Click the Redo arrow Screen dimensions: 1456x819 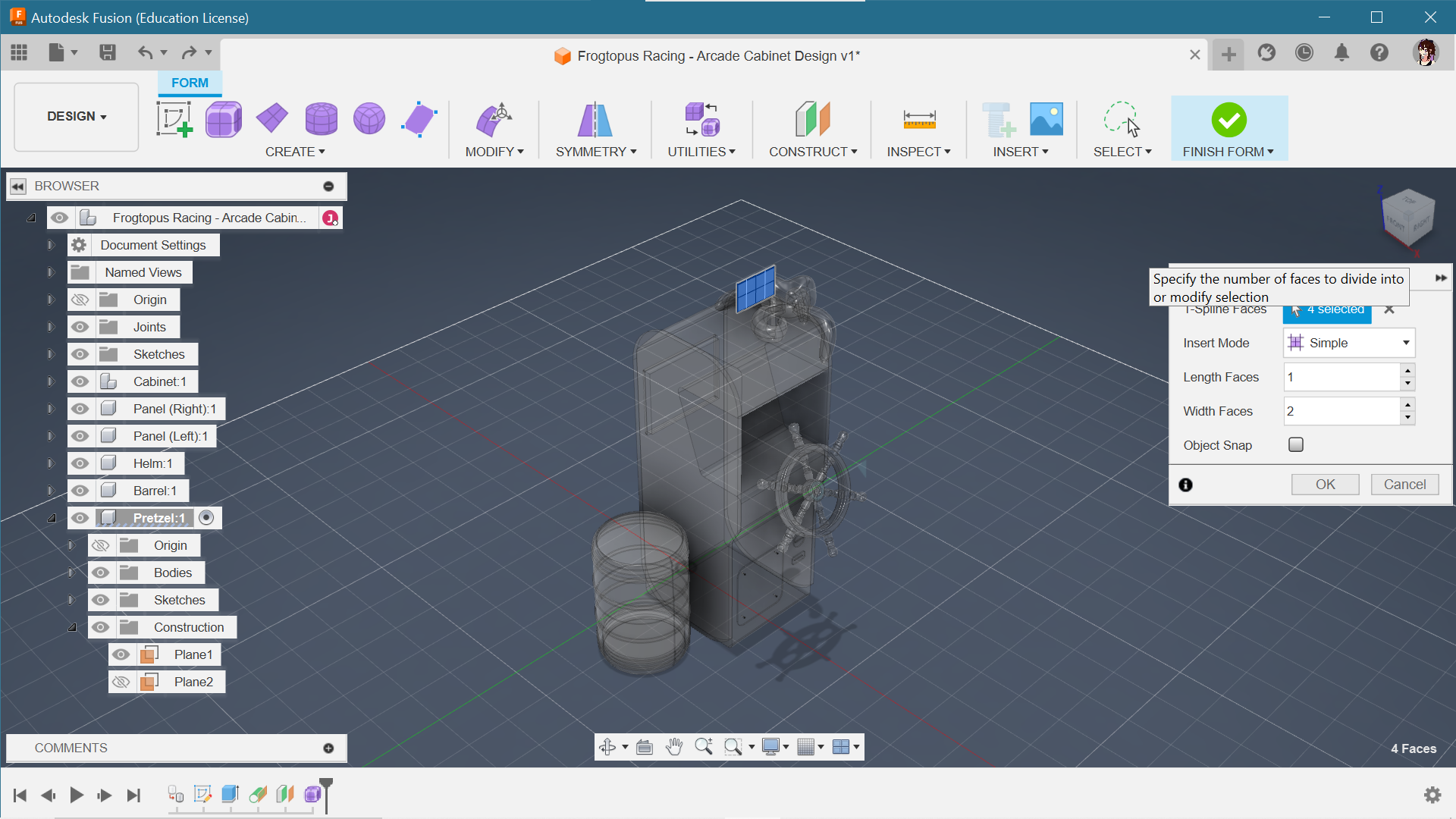189,52
